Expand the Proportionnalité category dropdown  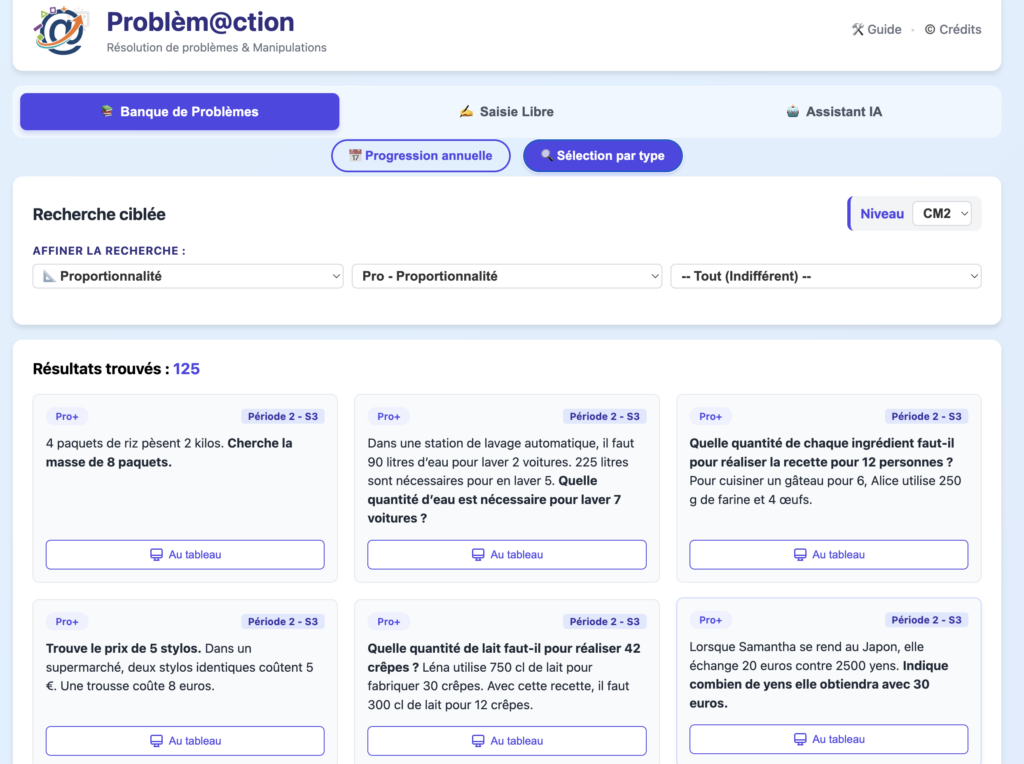[188, 276]
